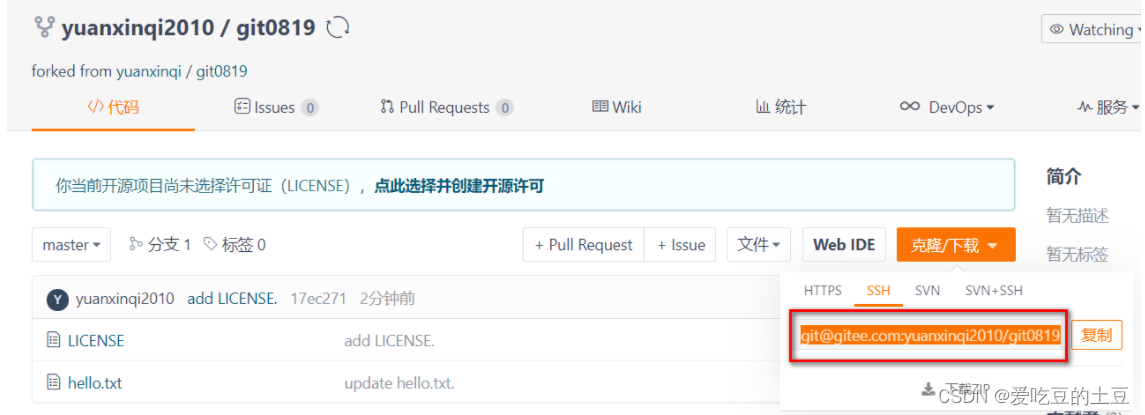Screen dimensions: 1145x415
Task: Open the LICENSE file
Action: 96,340
